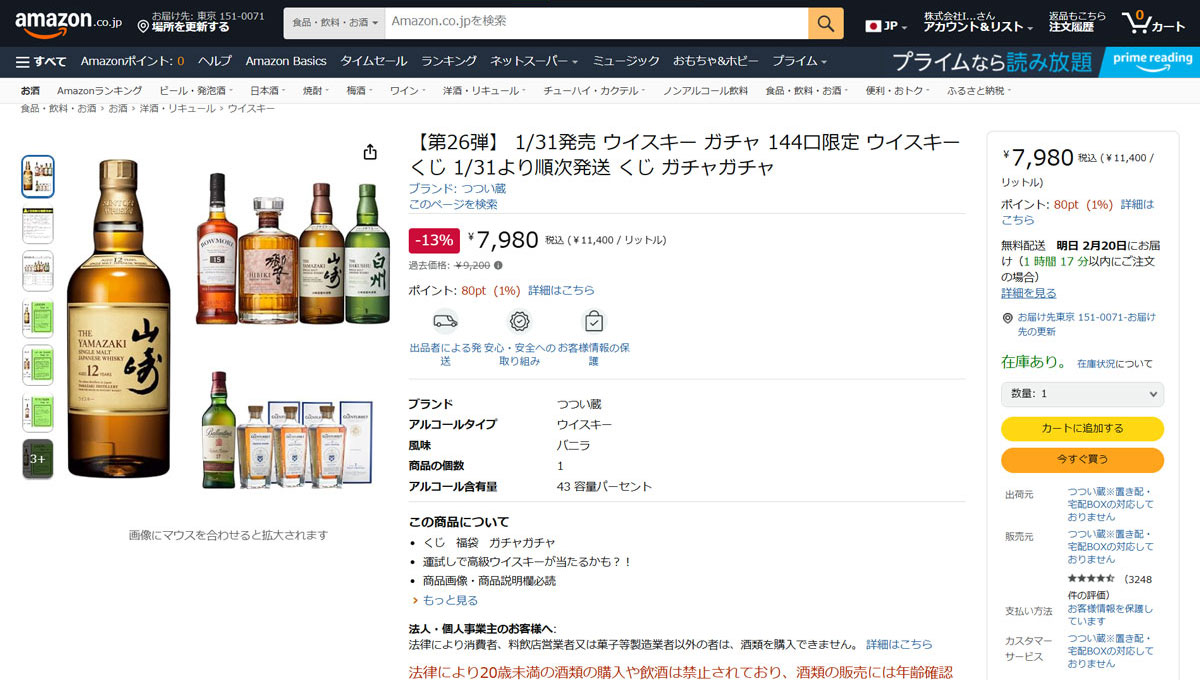Select the last 3+ image thumbnail
1200x680 pixels.
pyautogui.click(x=38, y=459)
